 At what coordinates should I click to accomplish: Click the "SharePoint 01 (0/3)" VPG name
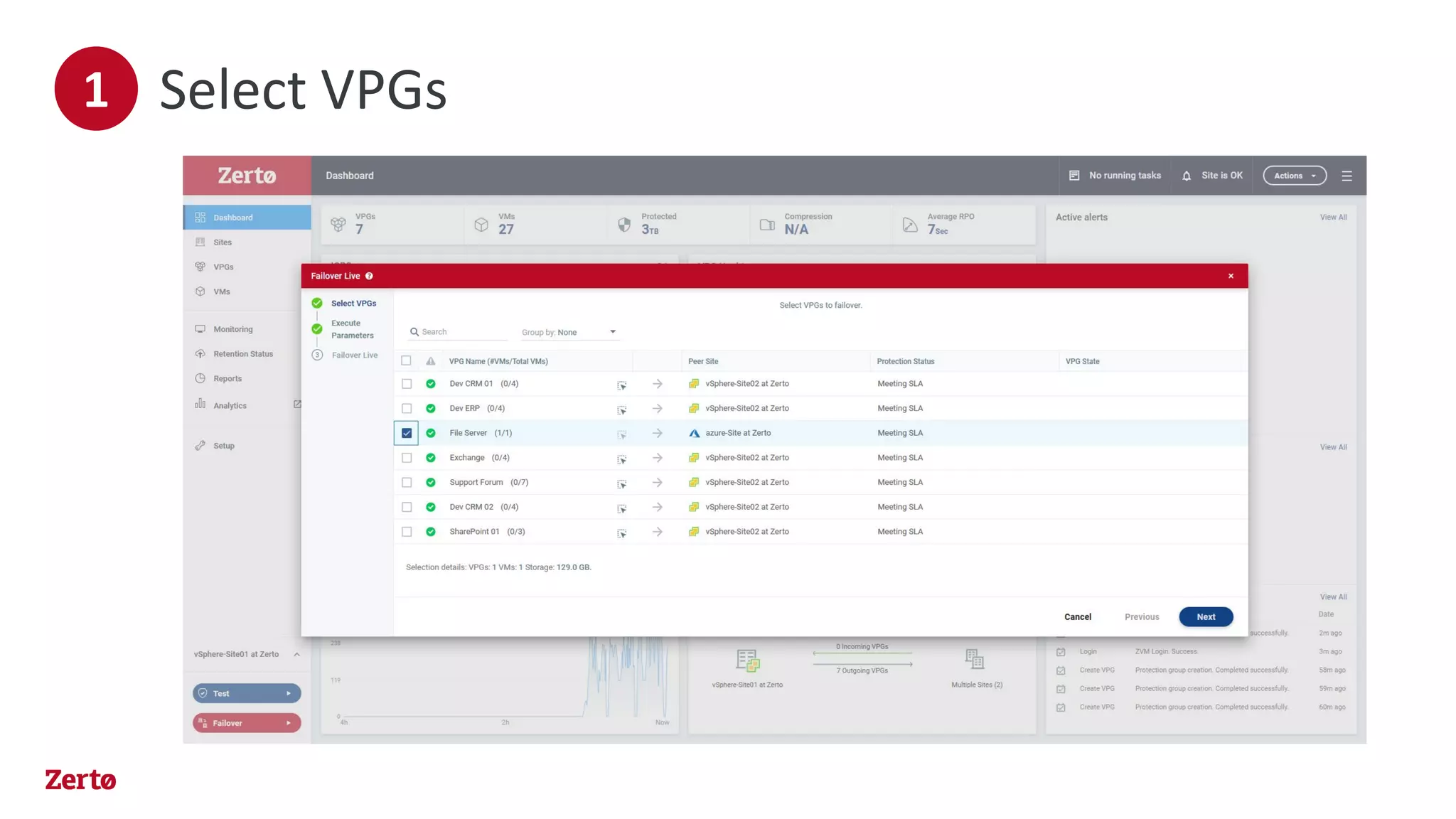(487, 532)
